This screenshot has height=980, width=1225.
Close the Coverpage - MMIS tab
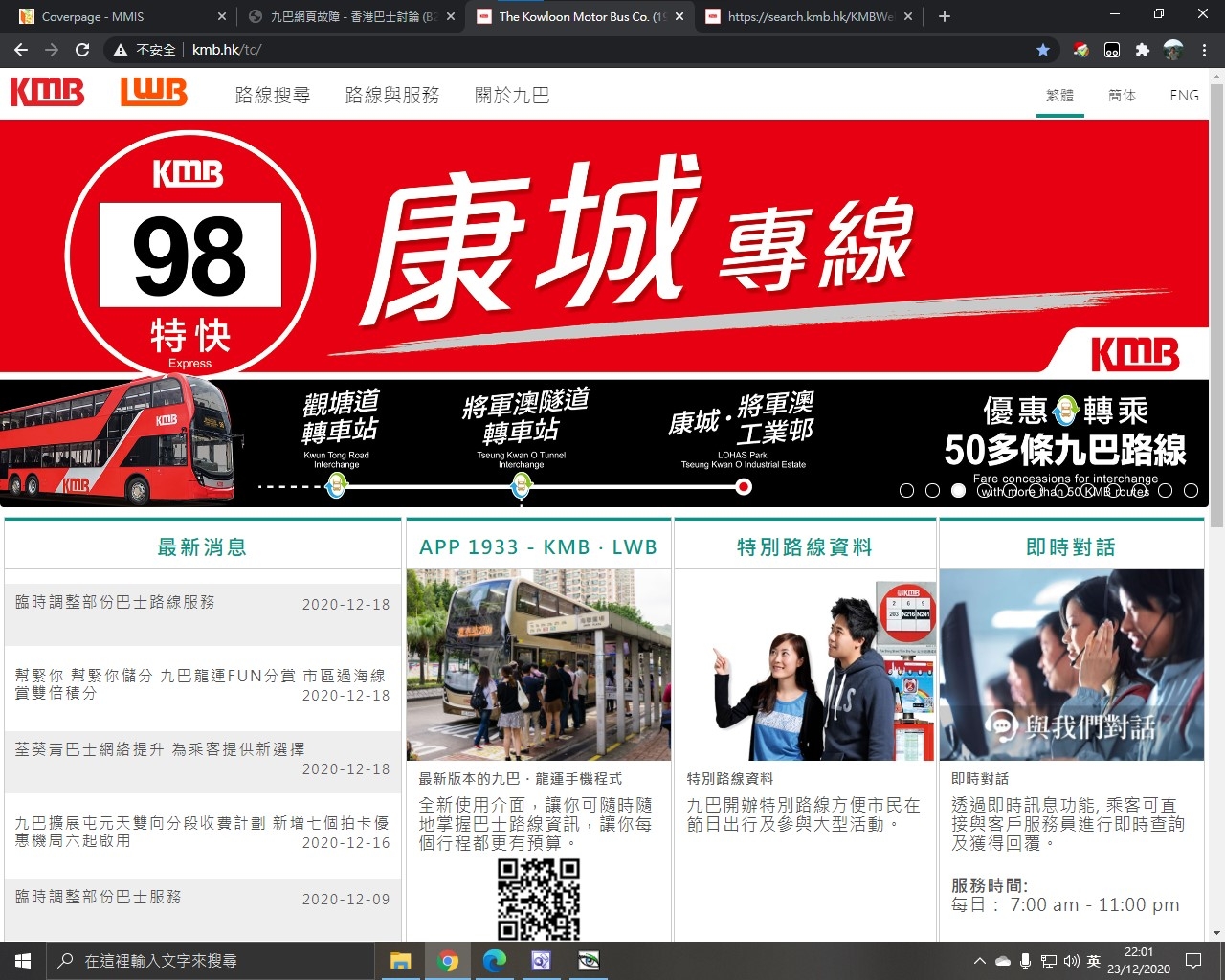pos(222,16)
